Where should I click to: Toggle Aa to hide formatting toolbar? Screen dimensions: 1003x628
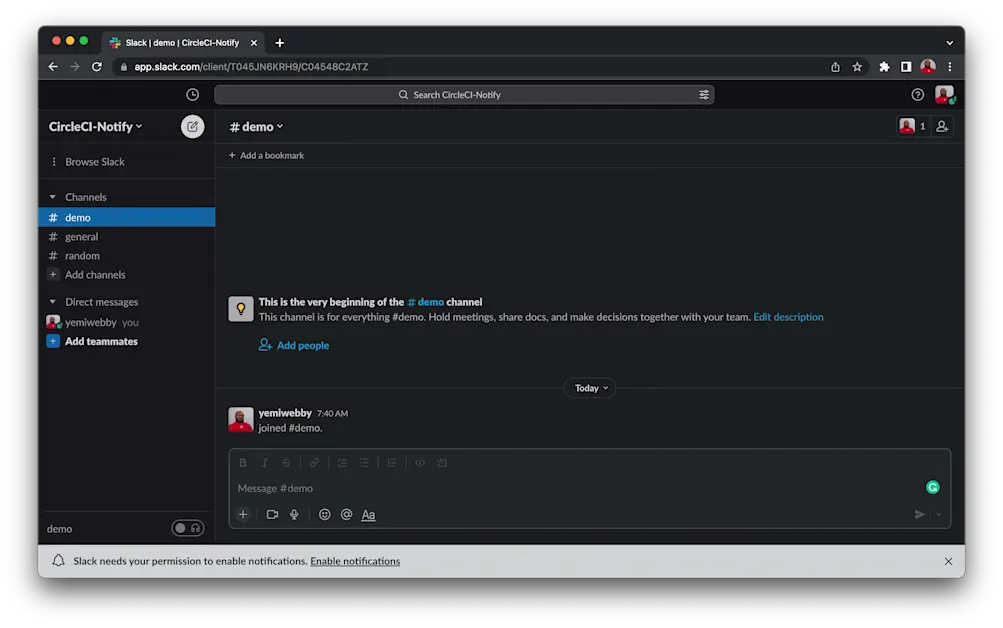(367, 514)
